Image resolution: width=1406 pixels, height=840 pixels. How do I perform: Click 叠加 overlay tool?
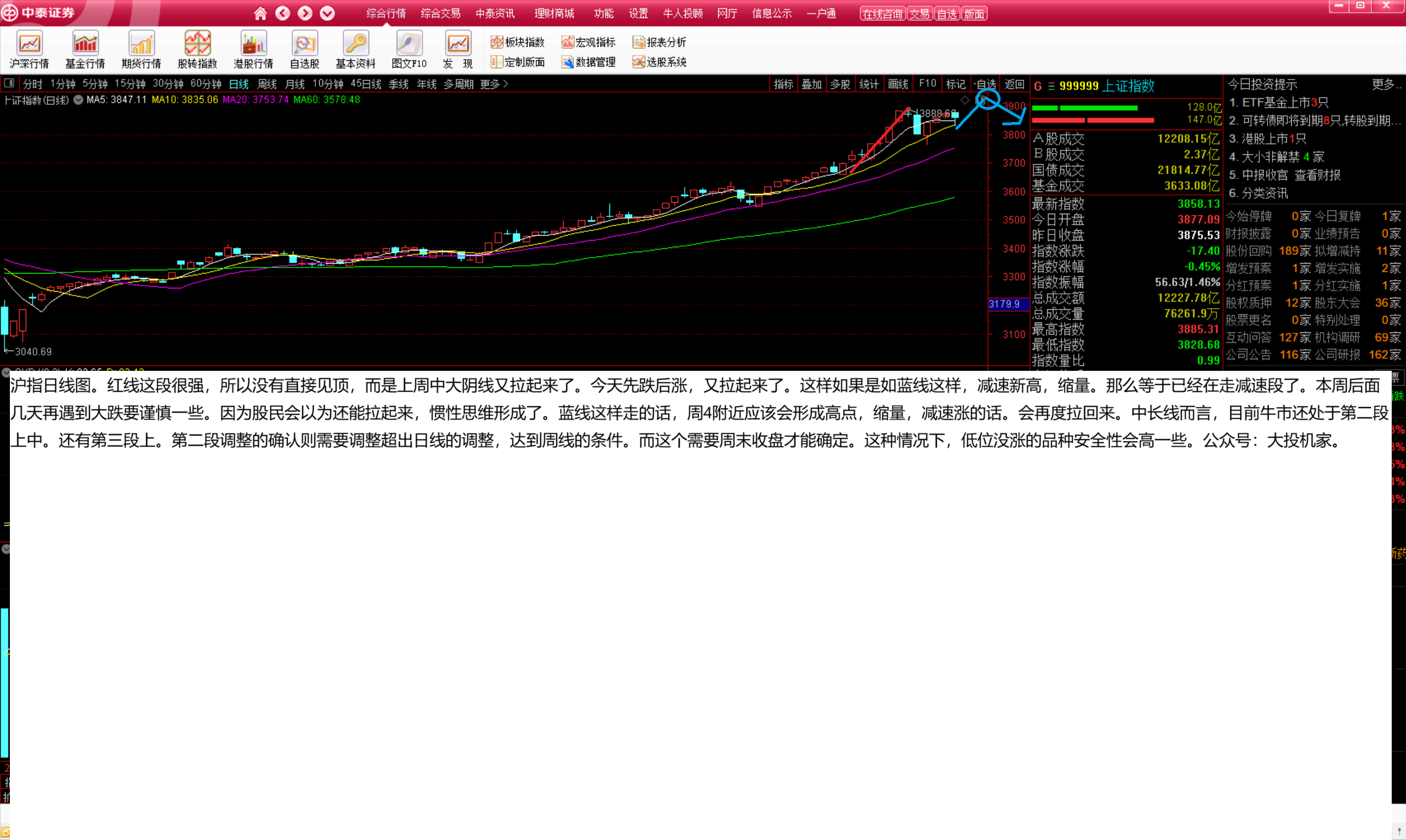[812, 84]
